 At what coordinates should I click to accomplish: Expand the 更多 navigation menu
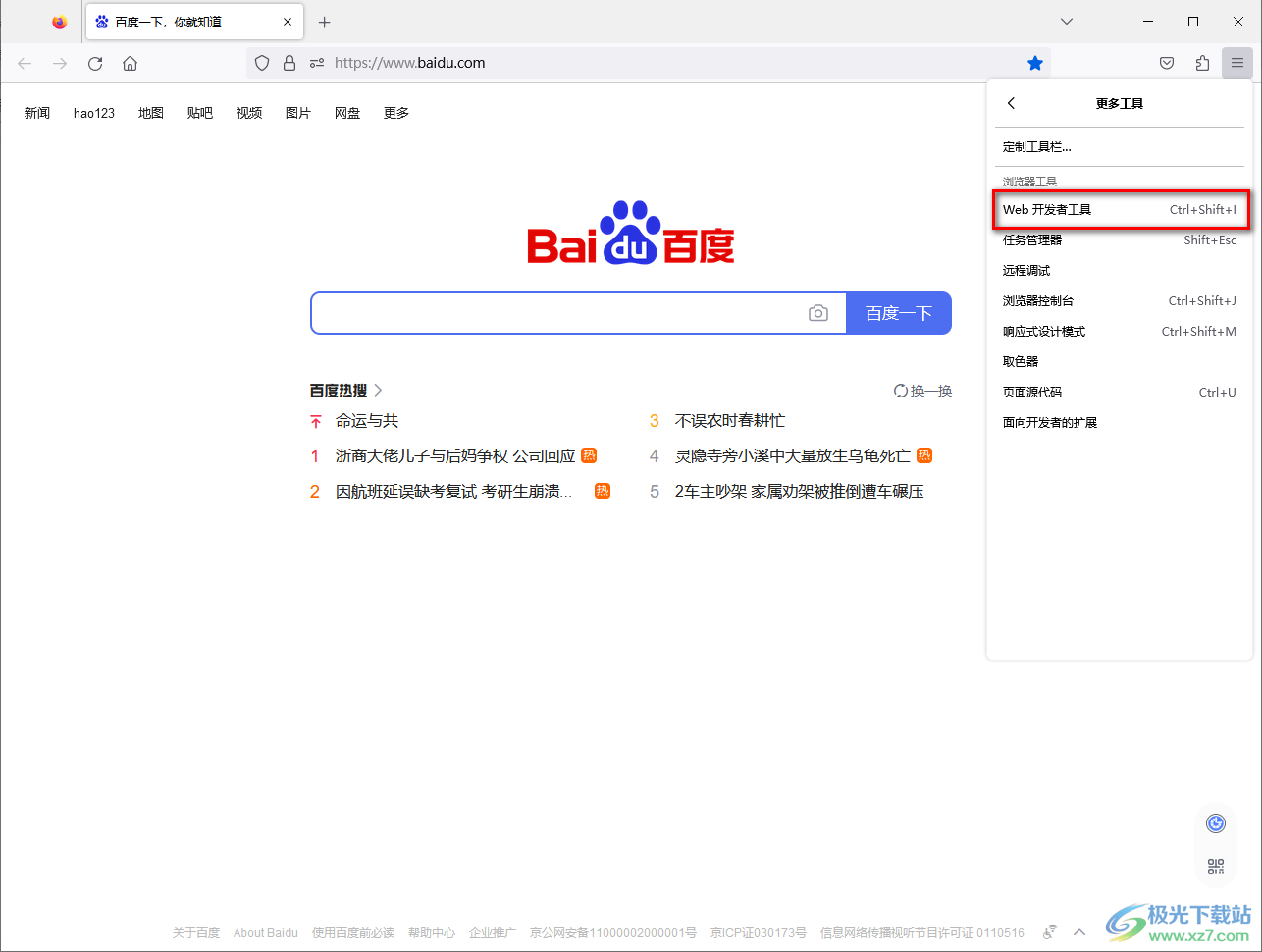396,113
